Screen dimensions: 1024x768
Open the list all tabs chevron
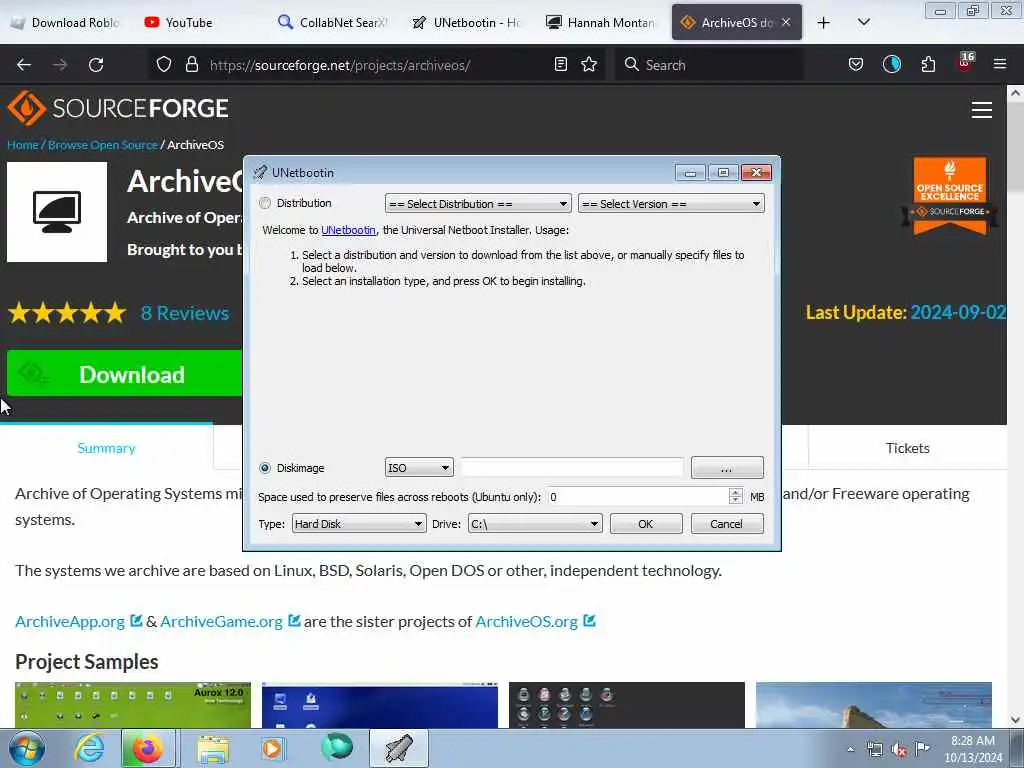coord(863,22)
